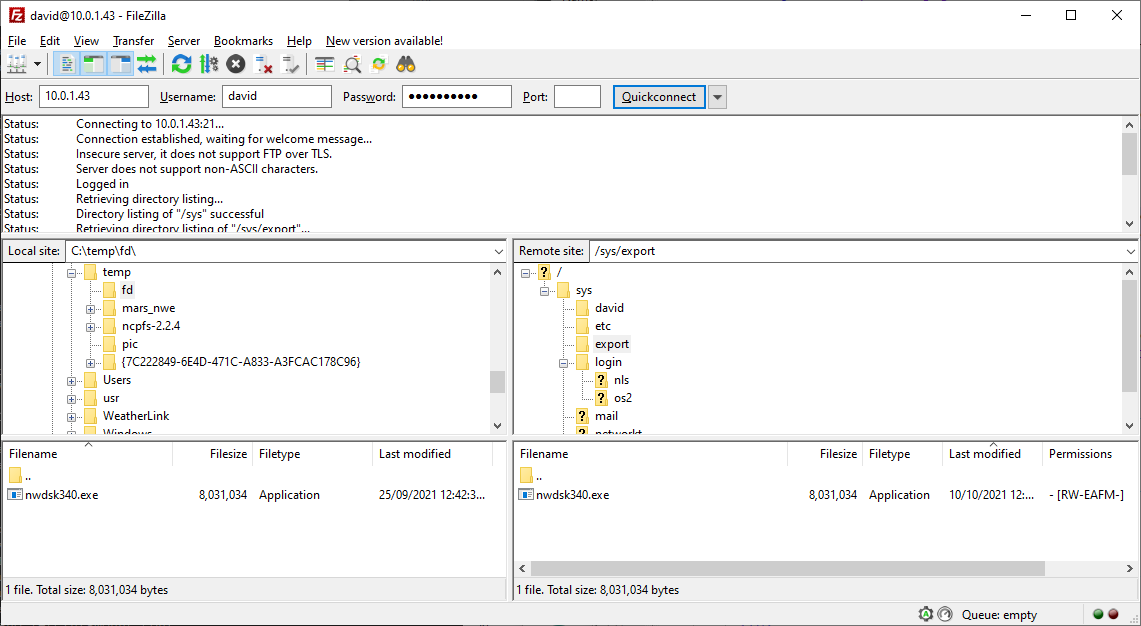
Task: Collapse the remote sys folder
Action: pos(544,291)
